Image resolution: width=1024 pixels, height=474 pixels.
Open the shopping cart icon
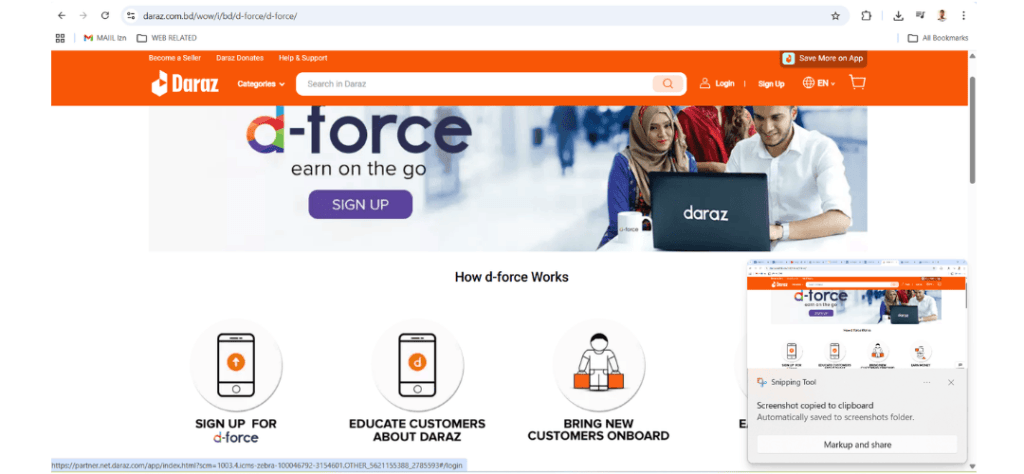point(857,82)
